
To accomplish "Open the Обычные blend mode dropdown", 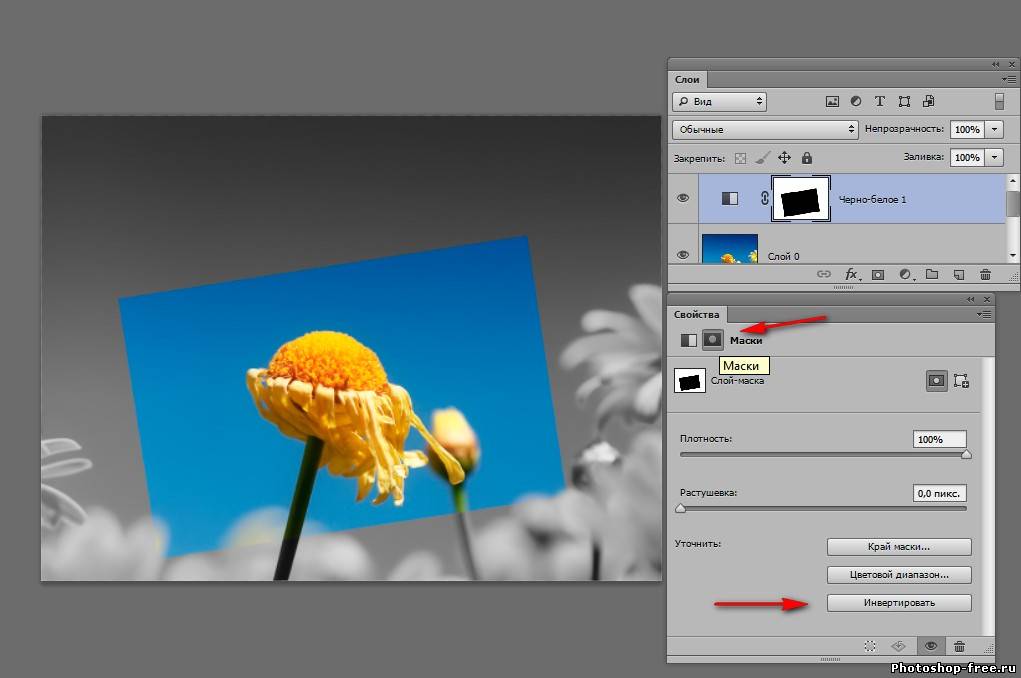I will coord(766,129).
